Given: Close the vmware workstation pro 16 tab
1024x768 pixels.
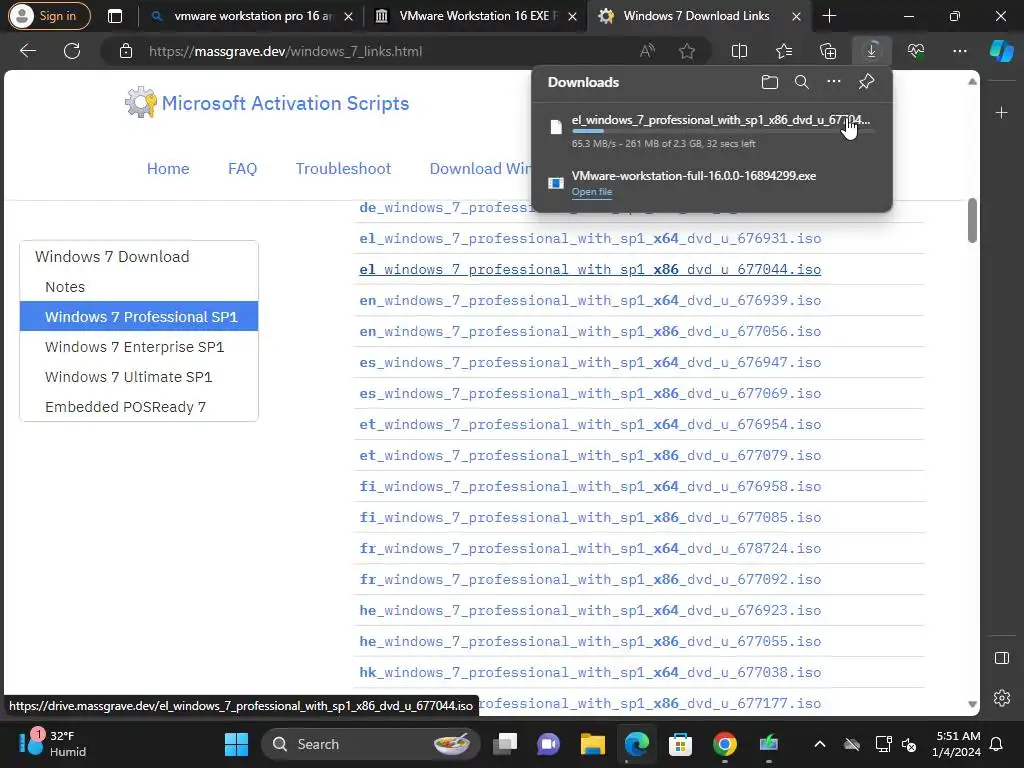Looking at the screenshot, I should 348,16.
